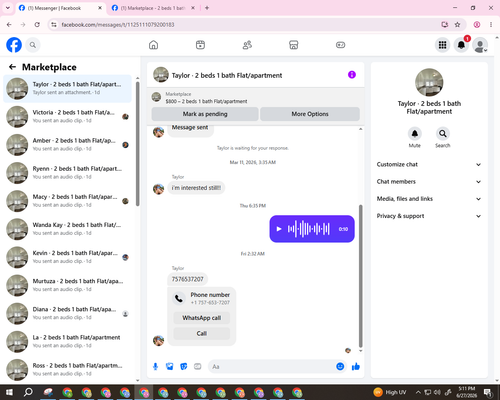500x400 pixels.
Task: Bookmark this page with star icon
Action: (457, 25)
